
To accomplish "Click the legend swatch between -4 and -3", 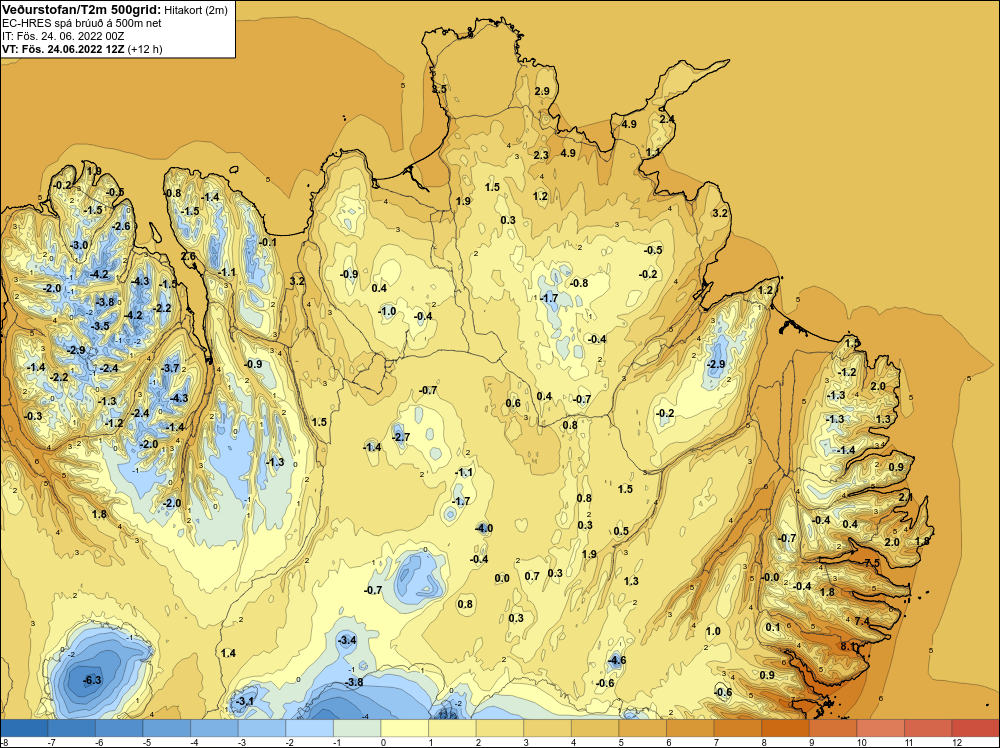I will [x=214, y=728].
